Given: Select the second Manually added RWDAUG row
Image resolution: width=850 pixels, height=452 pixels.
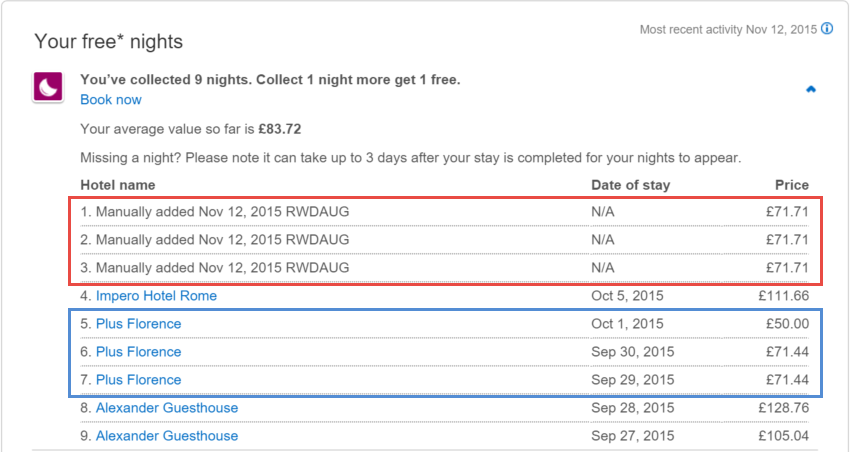Looking at the screenshot, I should 445,240.
